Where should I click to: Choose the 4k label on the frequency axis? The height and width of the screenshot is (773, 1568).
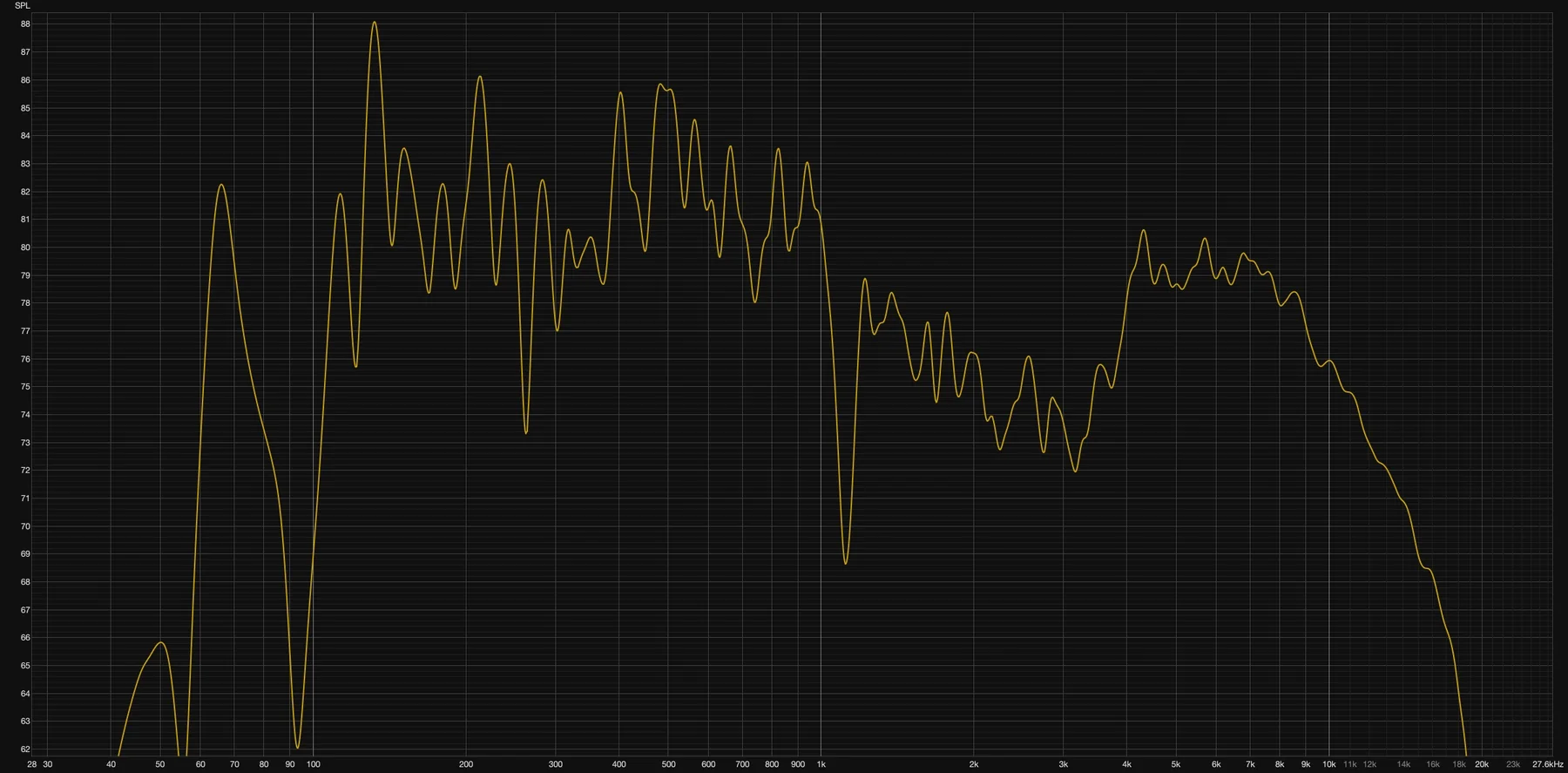point(1127,764)
